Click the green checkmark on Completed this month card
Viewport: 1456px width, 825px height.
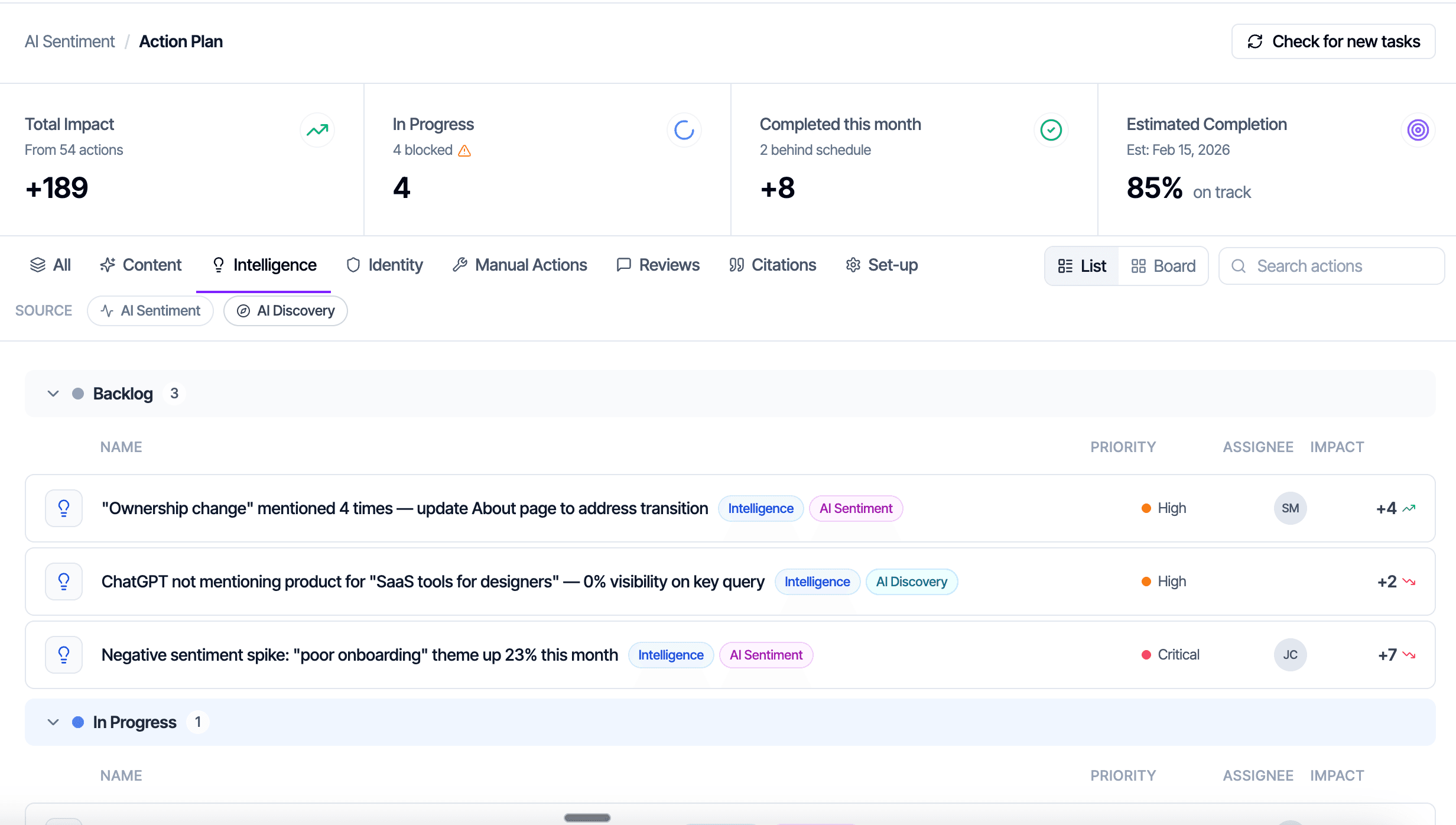[x=1050, y=130]
